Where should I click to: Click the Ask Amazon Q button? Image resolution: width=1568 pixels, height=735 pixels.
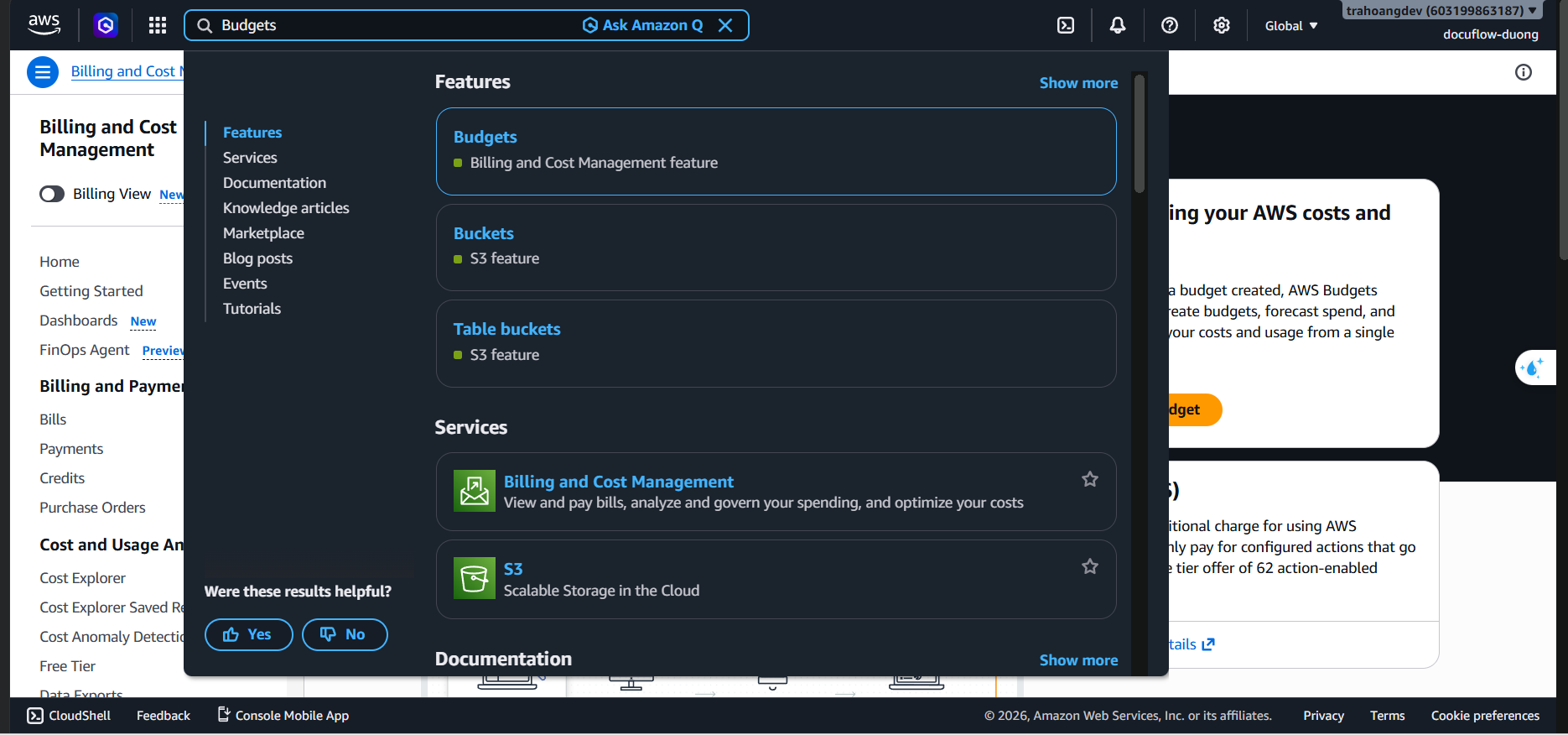click(643, 25)
